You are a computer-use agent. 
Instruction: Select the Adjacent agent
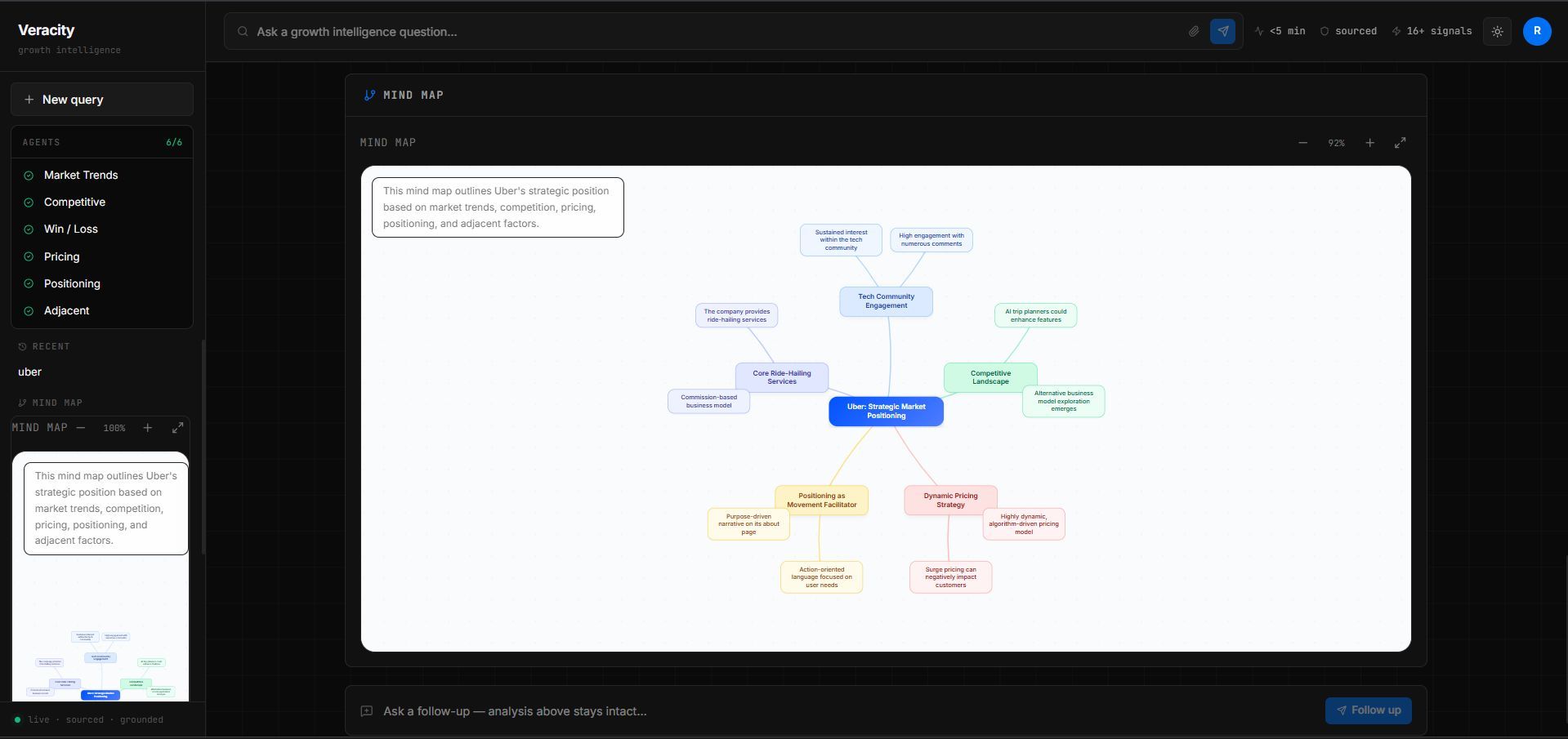(x=102, y=311)
